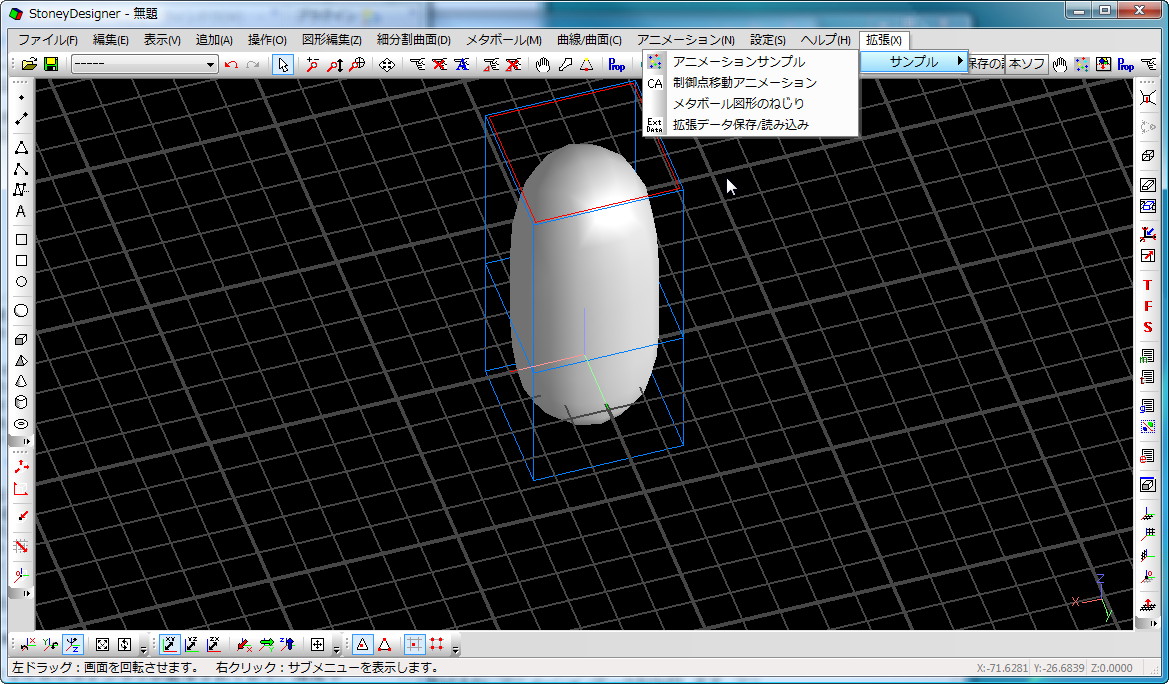Open the ファイル(F) menu

[x=48, y=40]
